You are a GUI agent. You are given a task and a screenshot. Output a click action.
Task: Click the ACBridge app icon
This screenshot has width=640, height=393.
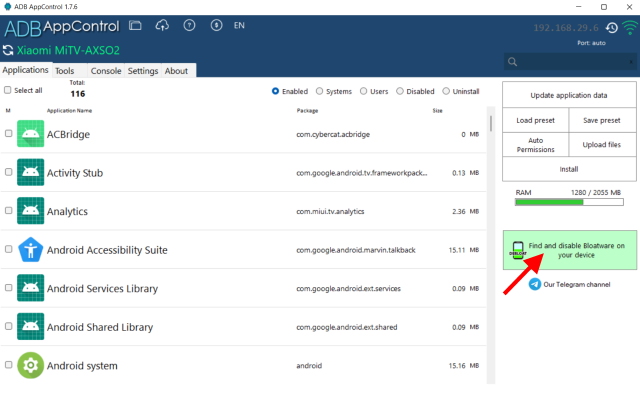click(x=31, y=133)
